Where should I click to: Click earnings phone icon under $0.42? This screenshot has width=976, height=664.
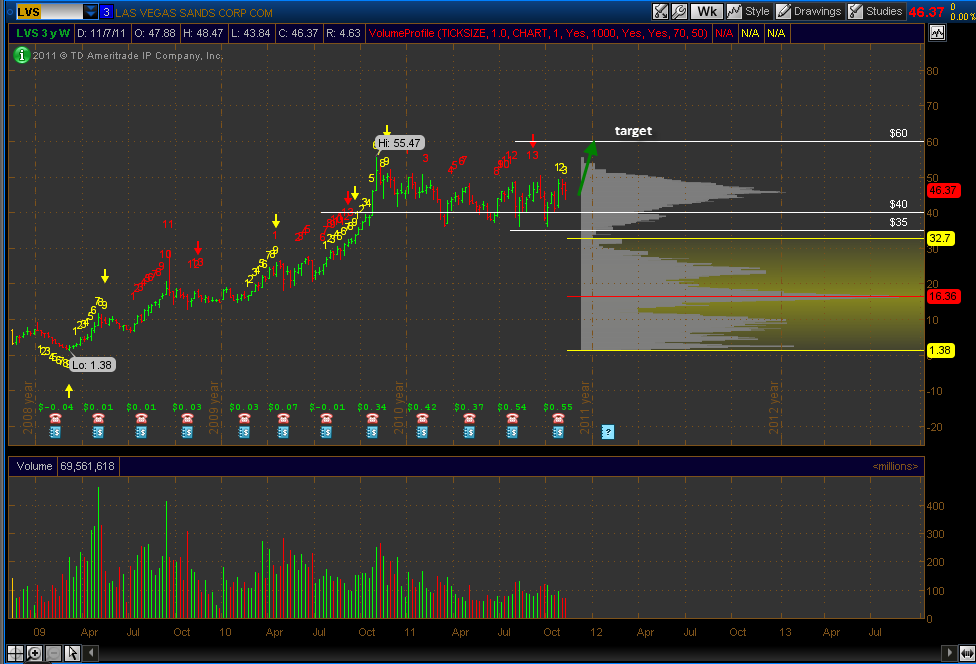(422, 418)
